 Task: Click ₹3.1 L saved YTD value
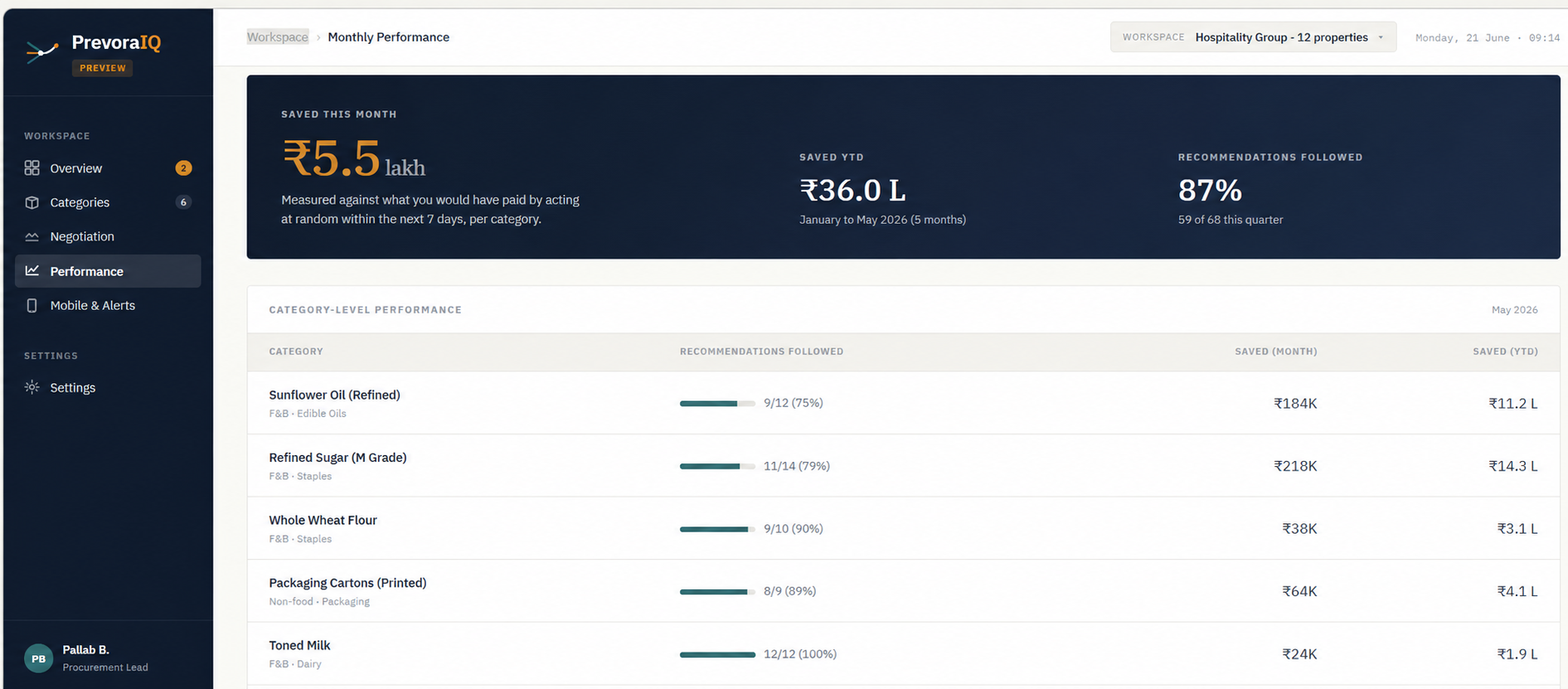coord(1517,528)
